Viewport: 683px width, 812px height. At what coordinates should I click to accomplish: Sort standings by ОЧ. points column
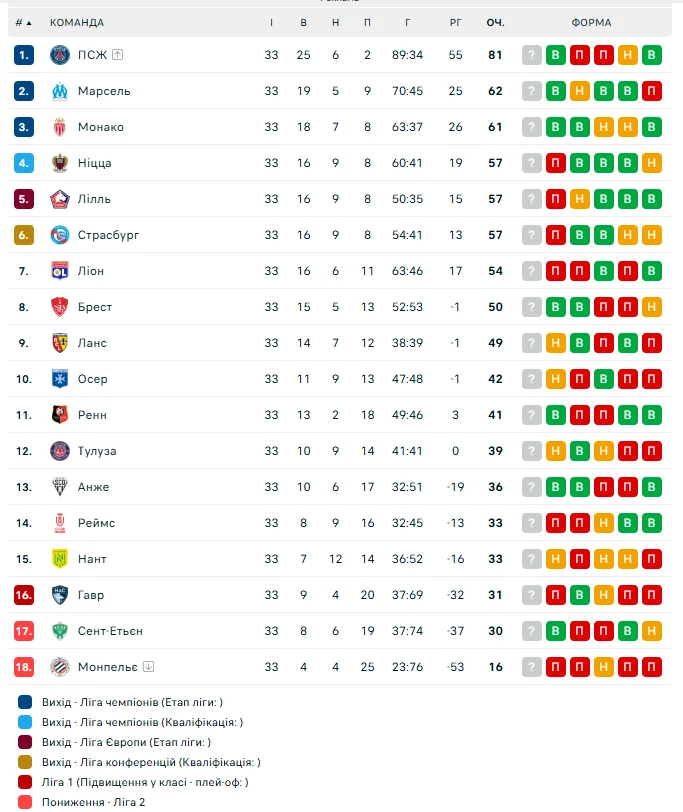click(x=495, y=22)
